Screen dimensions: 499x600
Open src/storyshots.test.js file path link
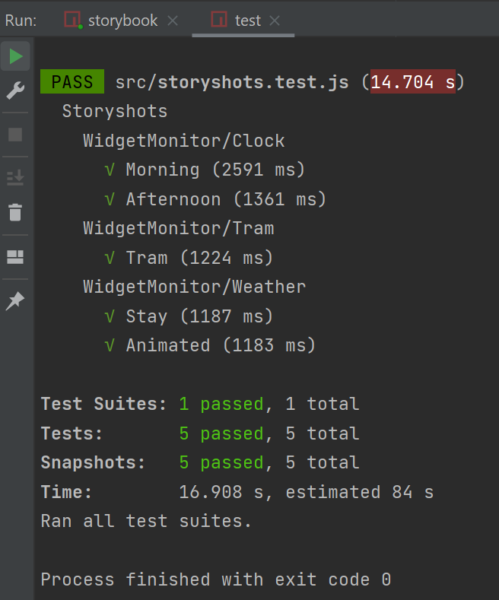[x=232, y=82]
